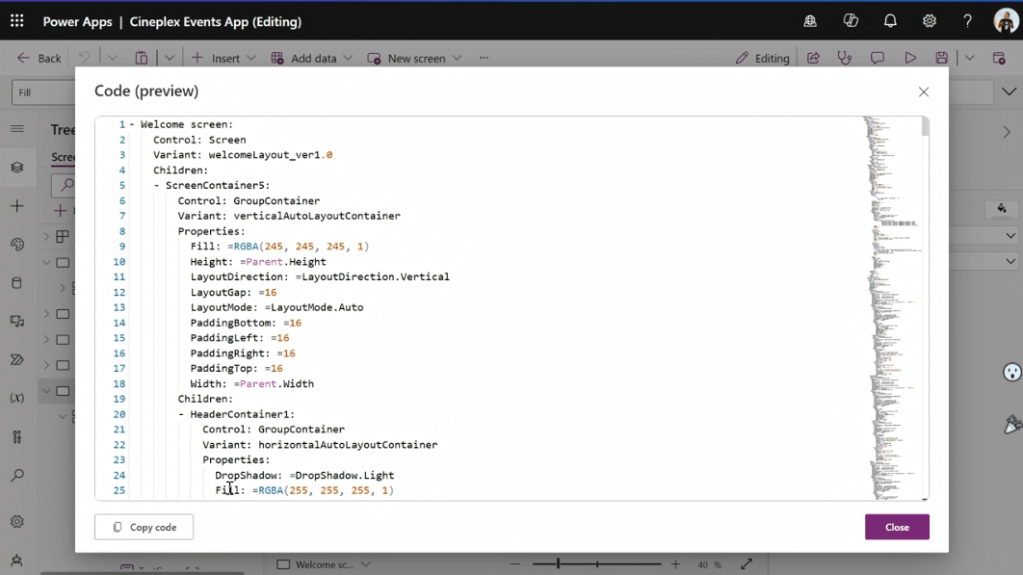
Task: Click the zoom level slider
Action: click(x=598, y=565)
